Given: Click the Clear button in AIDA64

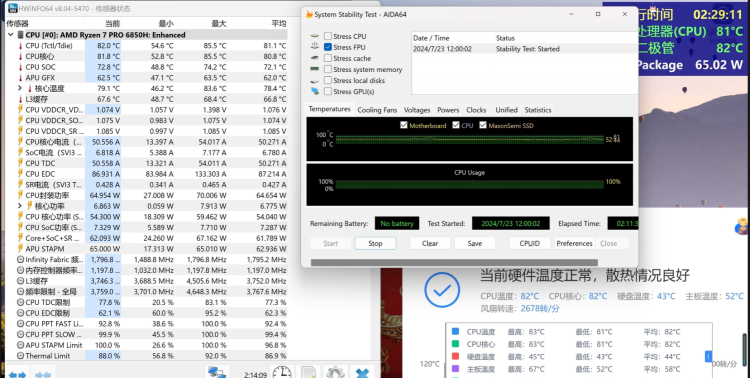Looking at the screenshot, I should (430, 243).
